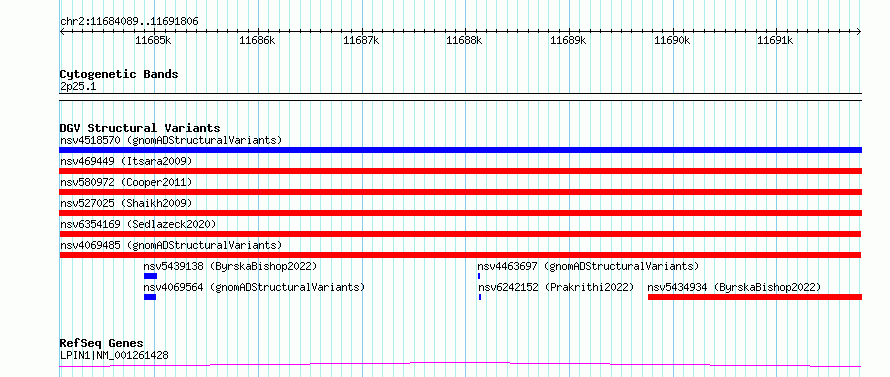
Task: Click the 11687k ruler tick label
Action: coord(361,40)
